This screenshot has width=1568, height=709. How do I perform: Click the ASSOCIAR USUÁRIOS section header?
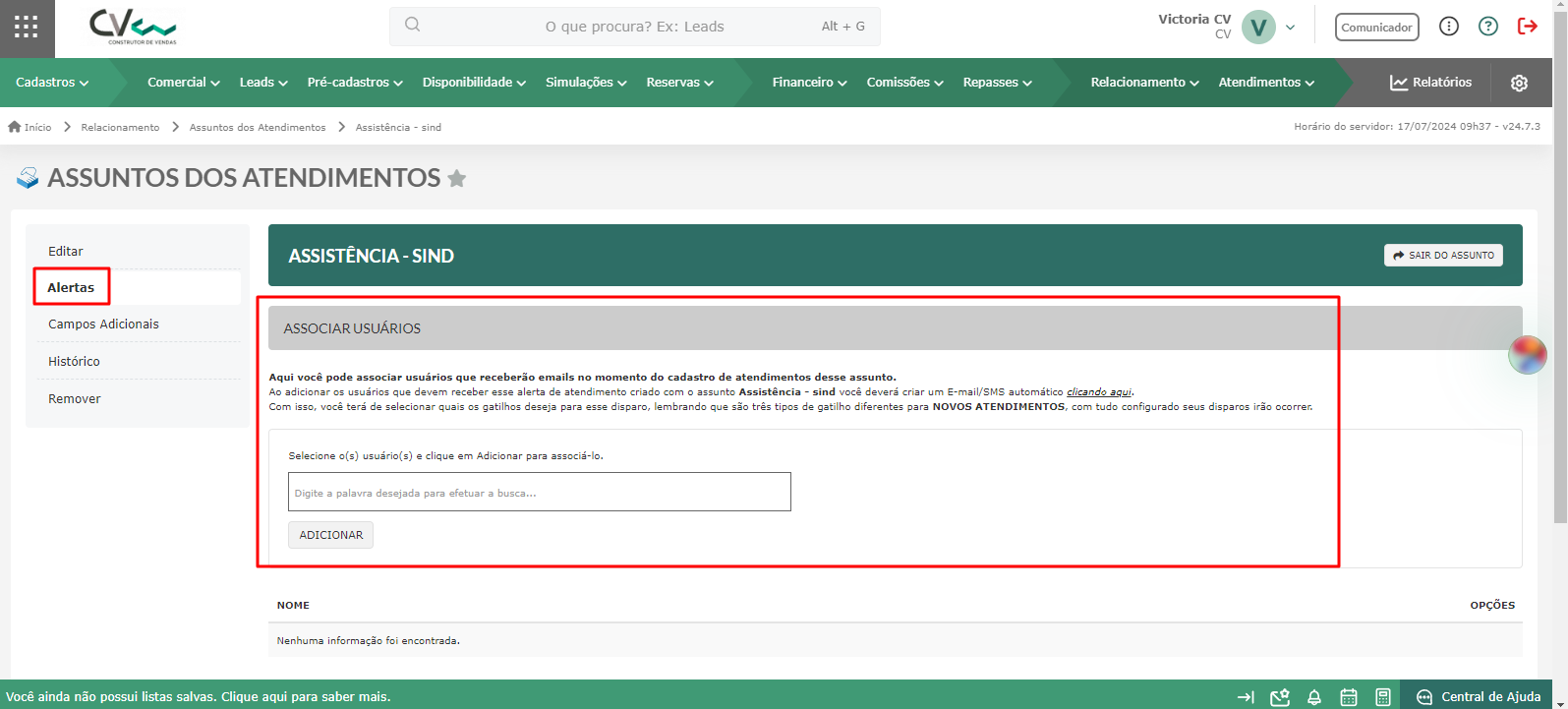(x=896, y=327)
